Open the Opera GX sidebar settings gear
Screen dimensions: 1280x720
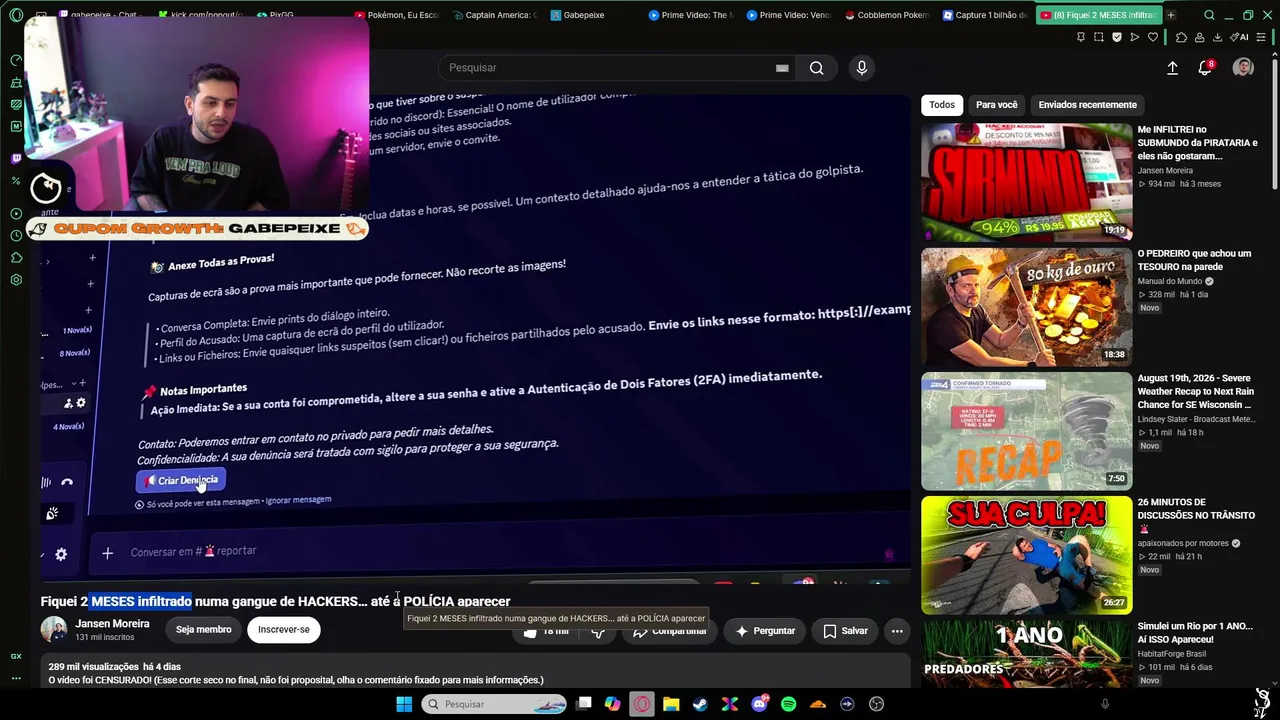16,280
